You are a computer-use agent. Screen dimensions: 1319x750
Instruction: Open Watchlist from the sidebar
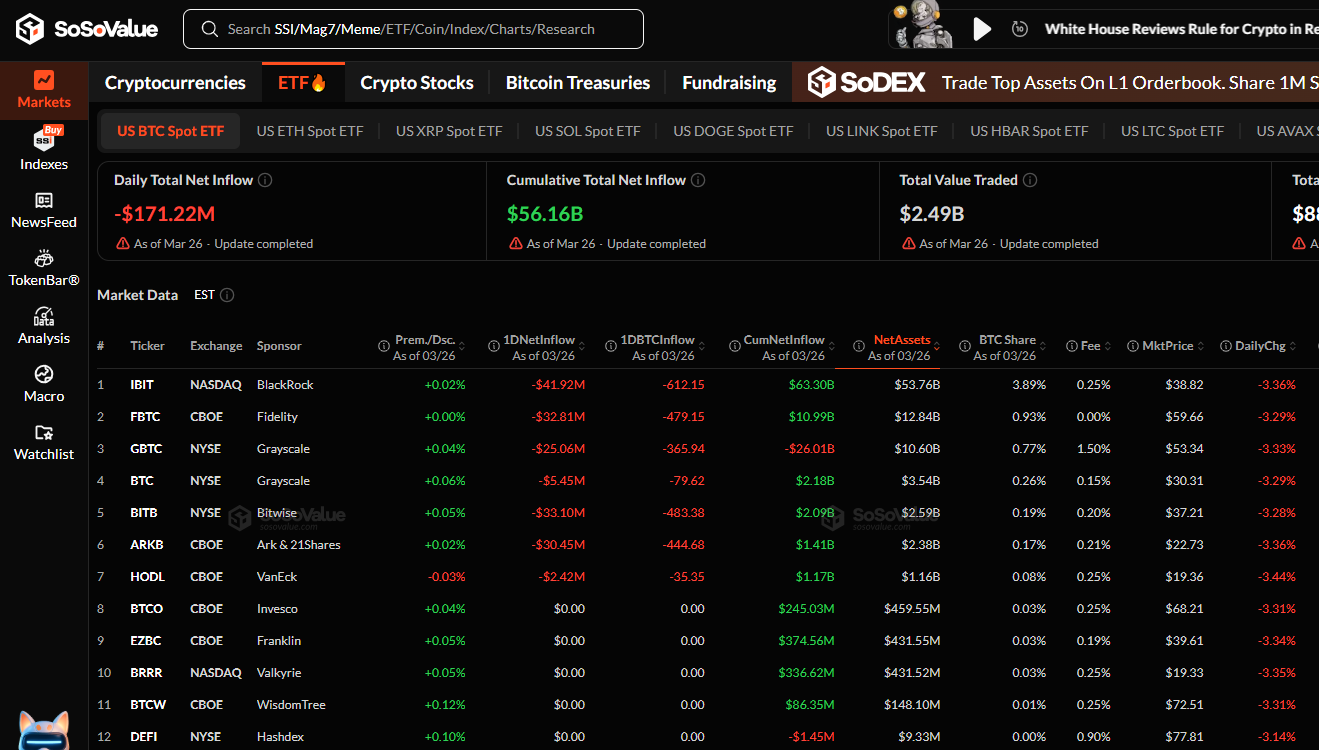tap(44, 442)
